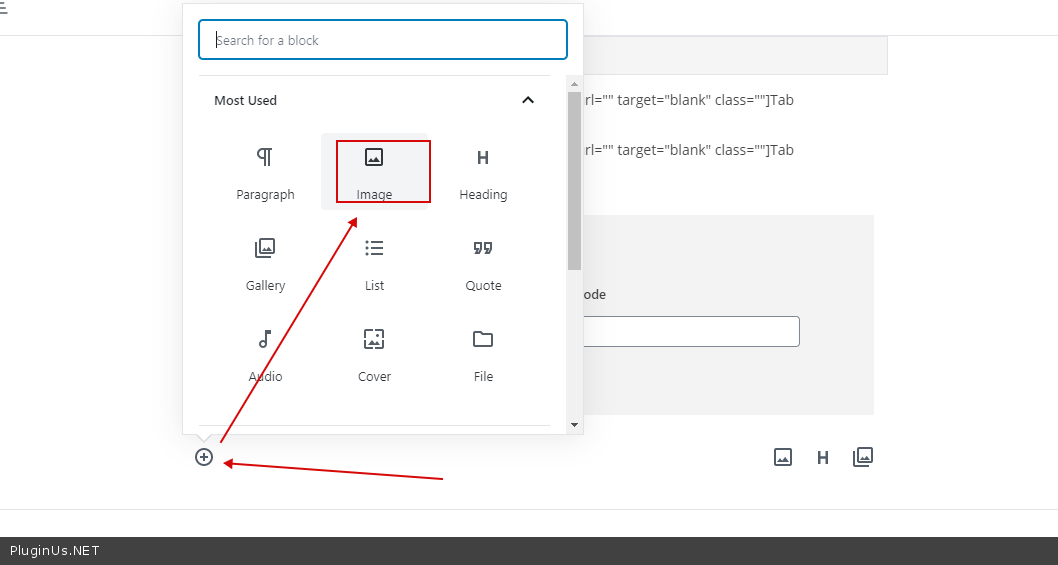Insert a File block
This screenshot has height=565, width=1058.
483,353
